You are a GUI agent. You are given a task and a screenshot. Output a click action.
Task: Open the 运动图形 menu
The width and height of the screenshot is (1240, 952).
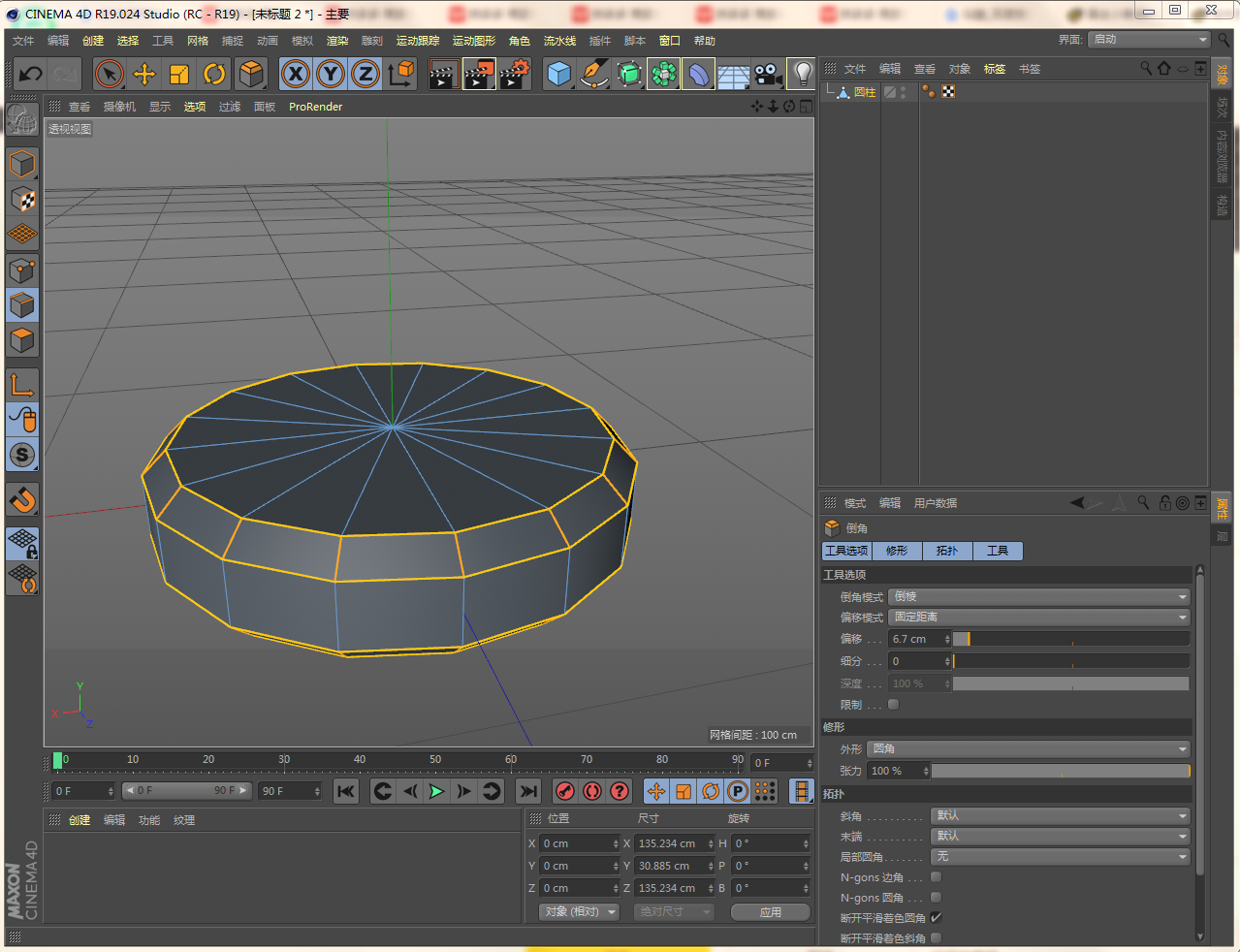[x=474, y=41]
